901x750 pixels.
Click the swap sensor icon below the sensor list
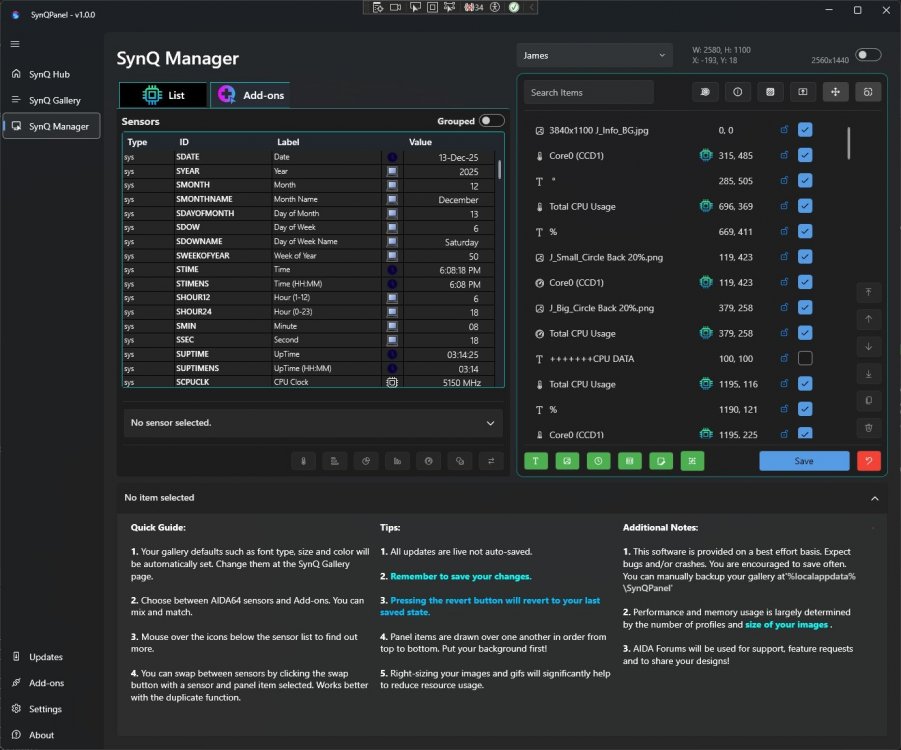pos(490,461)
